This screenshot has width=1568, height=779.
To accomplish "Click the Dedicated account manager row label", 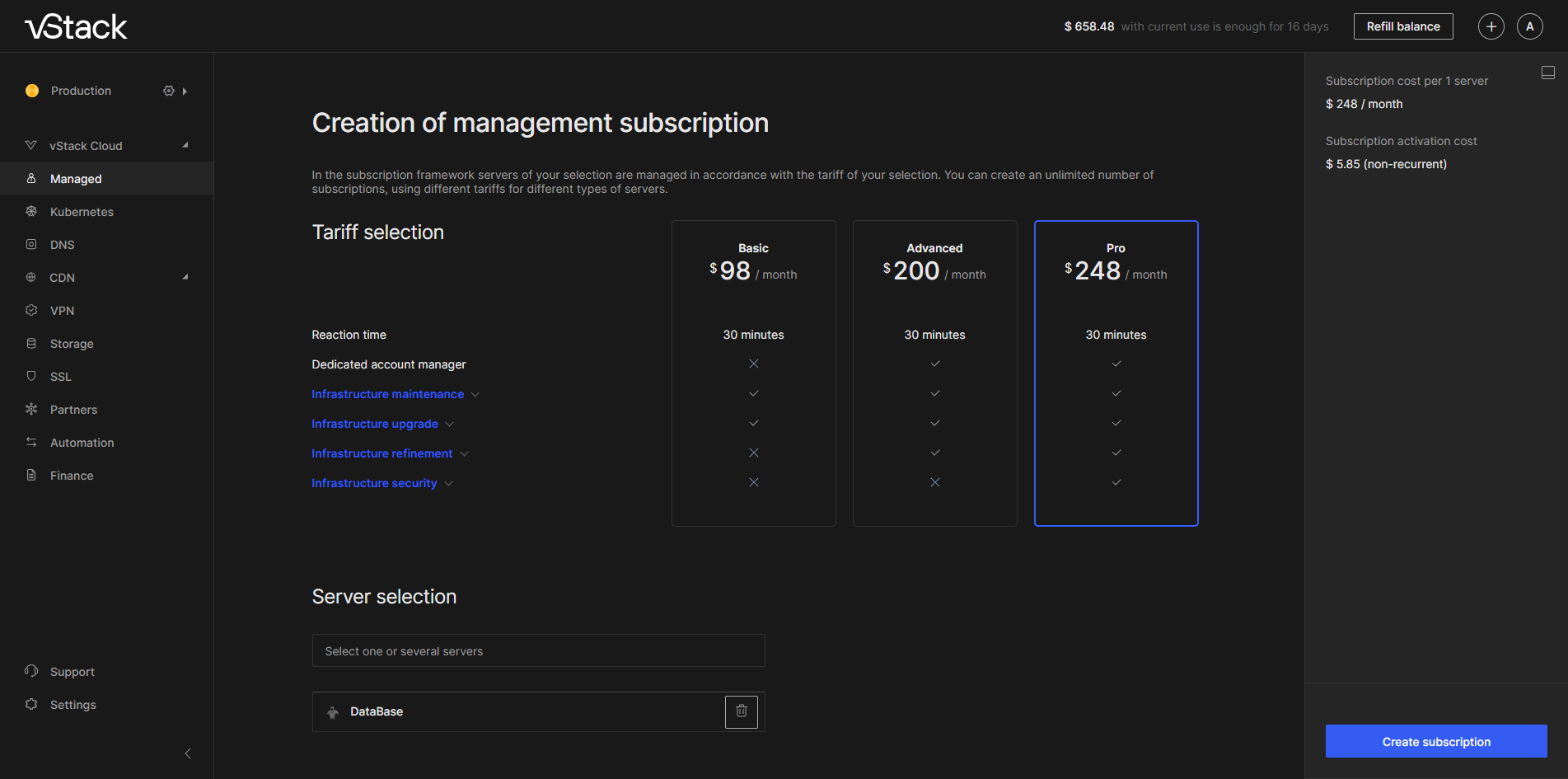I will tap(389, 364).
